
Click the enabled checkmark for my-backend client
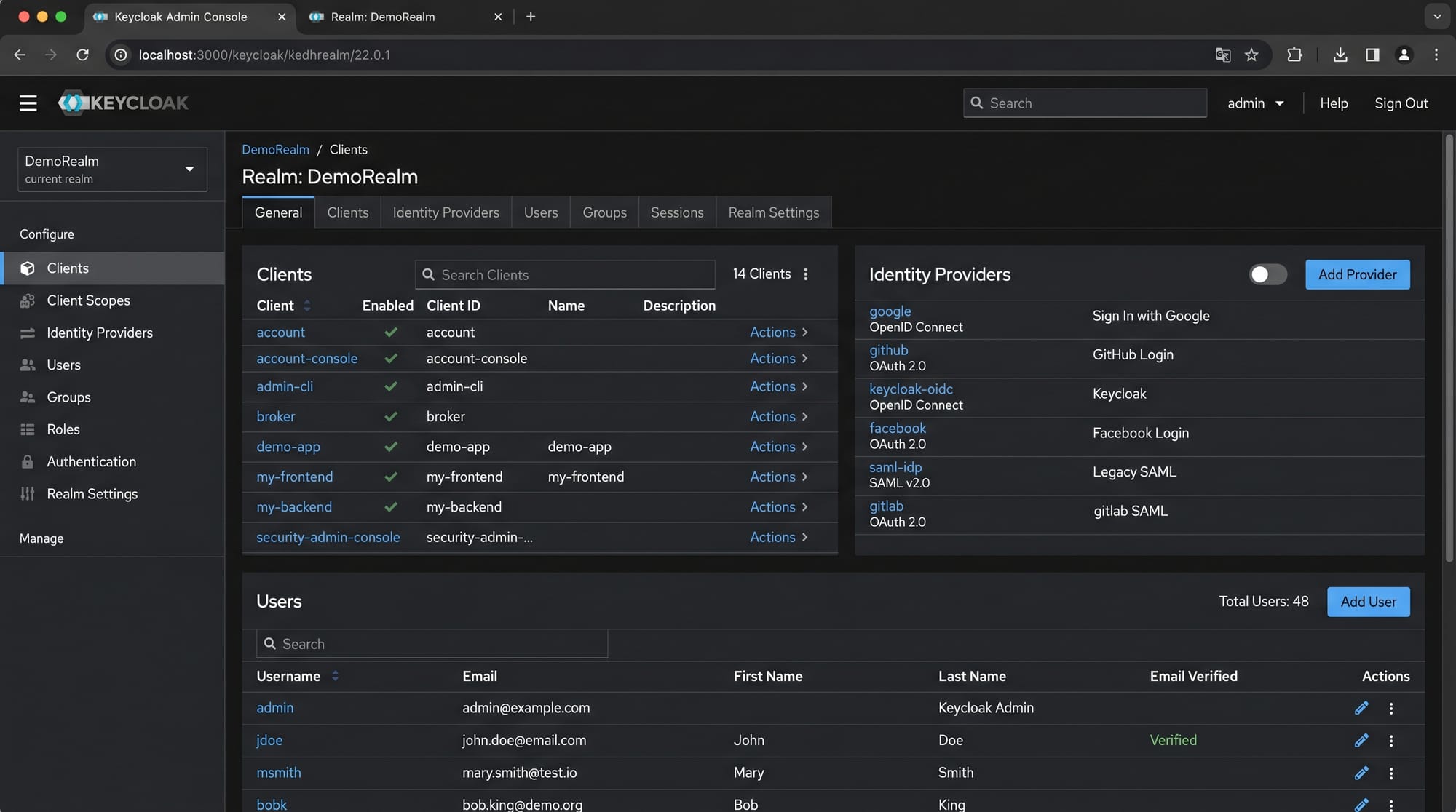click(391, 507)
